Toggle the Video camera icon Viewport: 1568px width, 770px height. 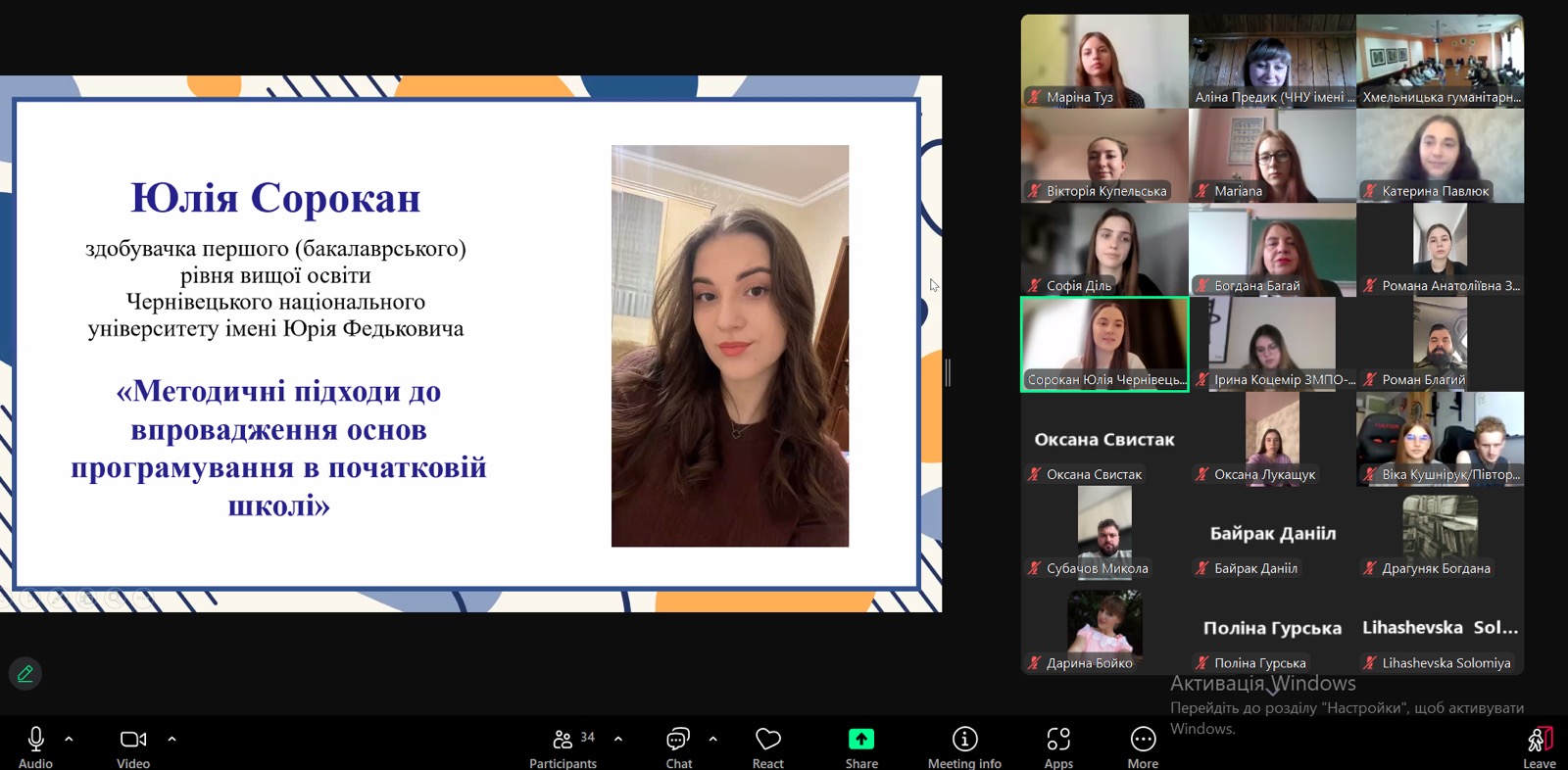(133, 739)
